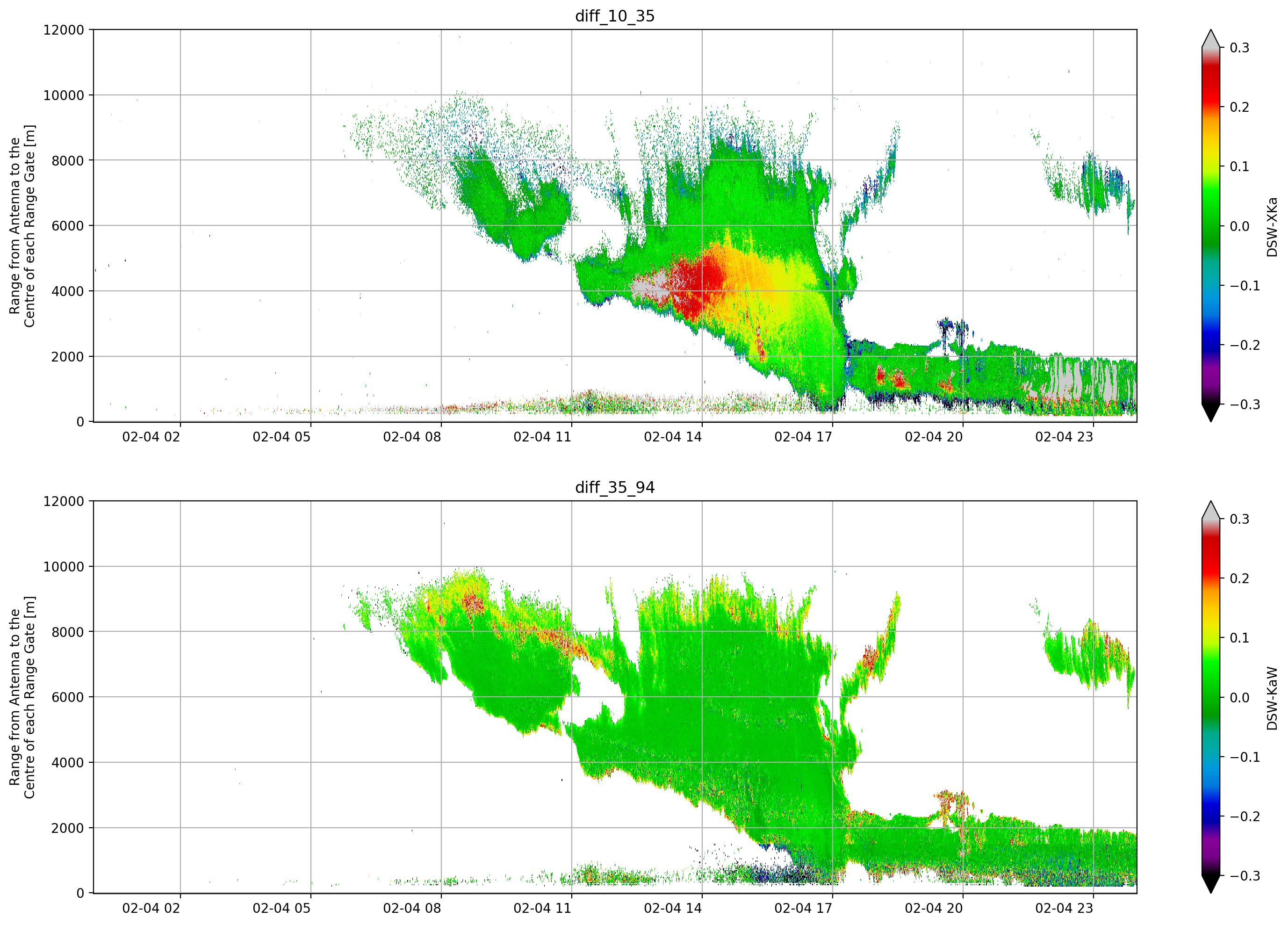Screen dimensions: 1288x925
Task: Click y tick 6000 on diff_35_94 plot
Action: click(x=68, y=697)
